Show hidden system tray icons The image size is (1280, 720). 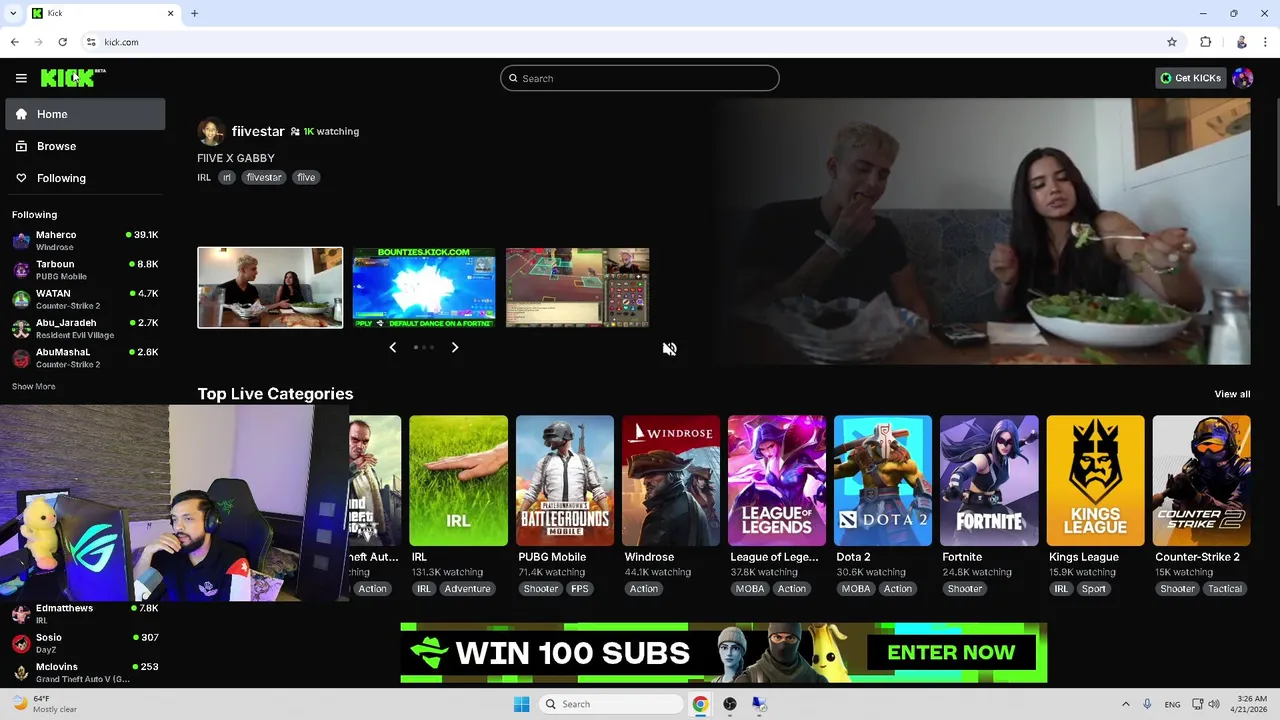(x=1125, y=704)
